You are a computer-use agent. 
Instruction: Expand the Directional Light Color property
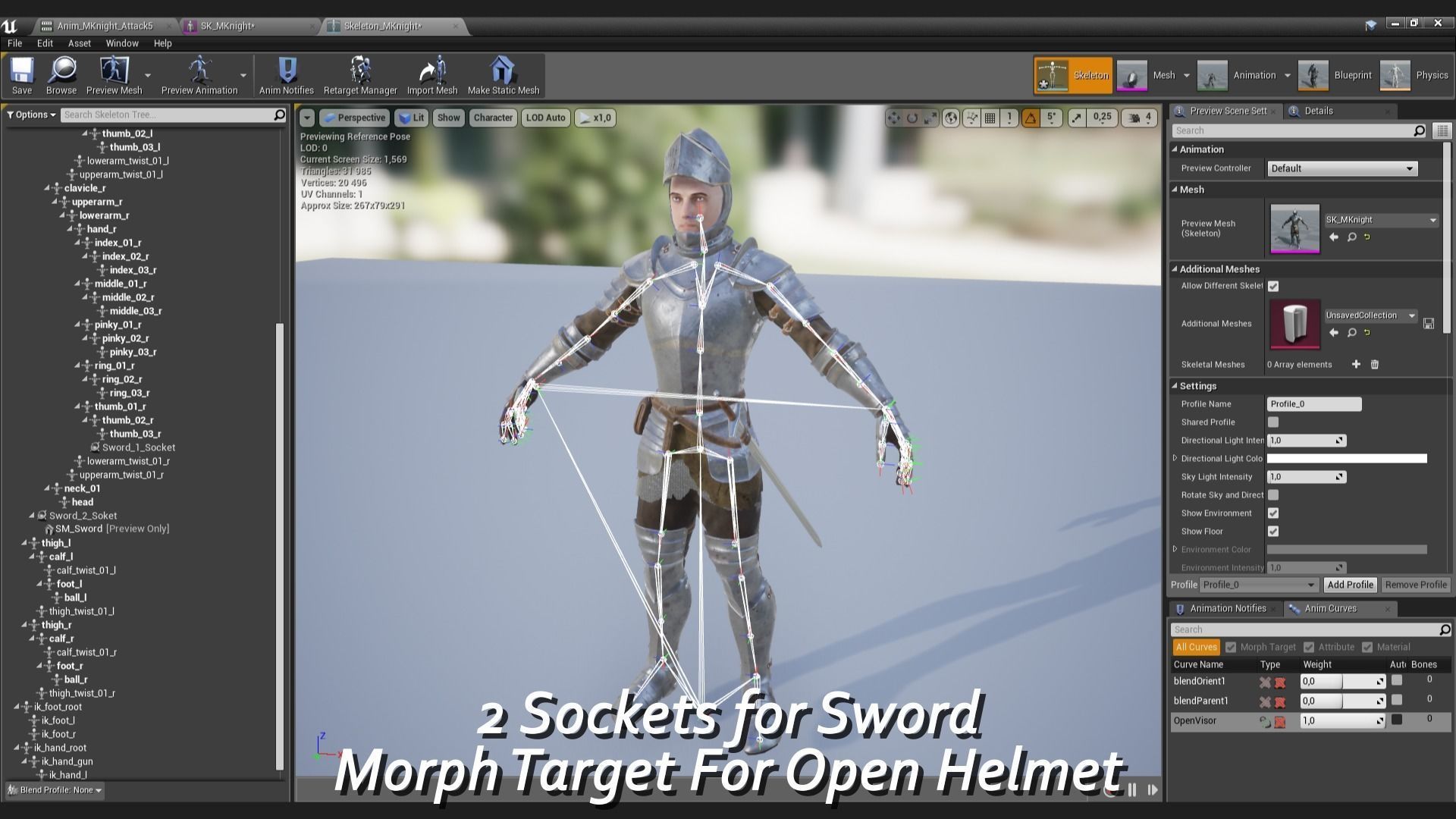pos(1175,458)
